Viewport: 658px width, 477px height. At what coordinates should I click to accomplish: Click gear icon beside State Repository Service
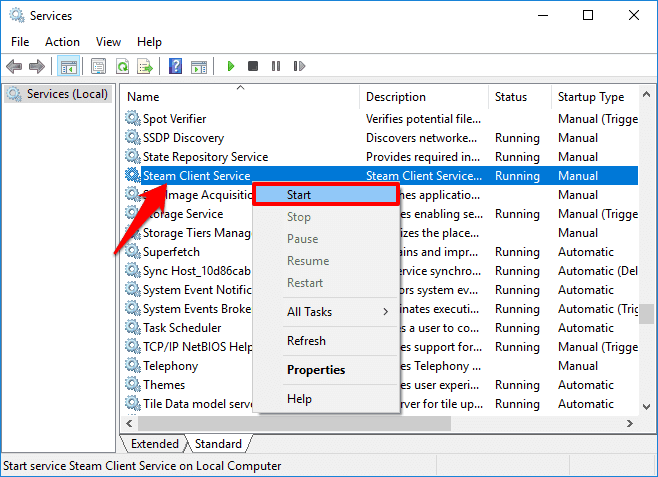coord(133,156)
